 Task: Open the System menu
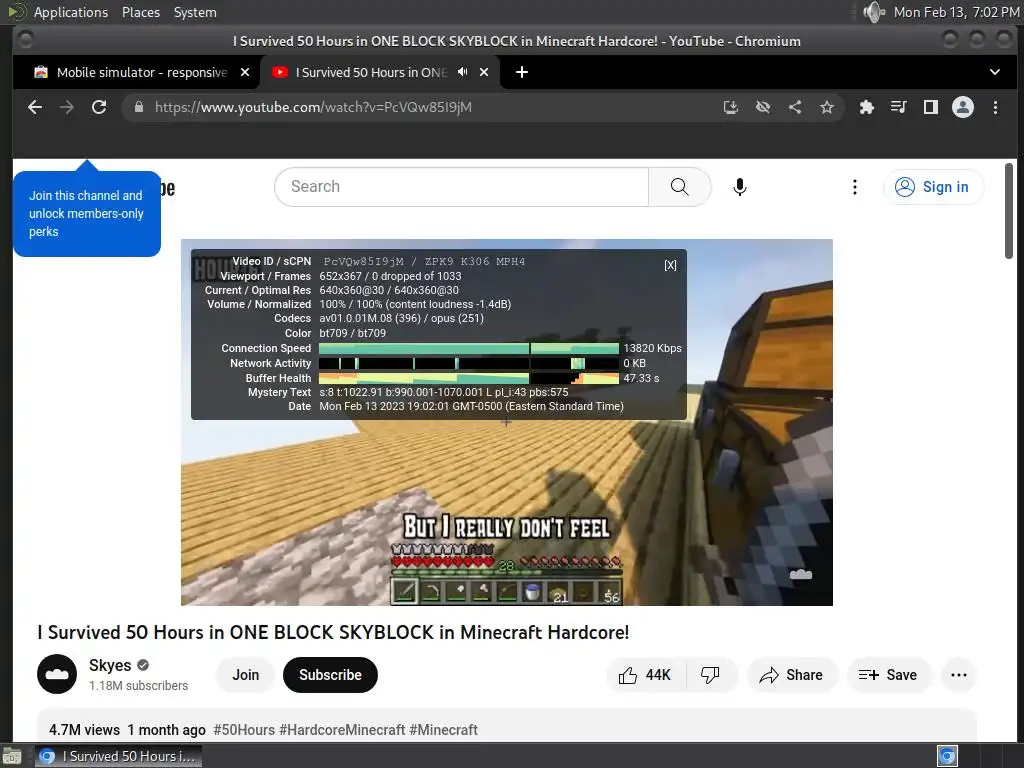(x=195, y=12)
